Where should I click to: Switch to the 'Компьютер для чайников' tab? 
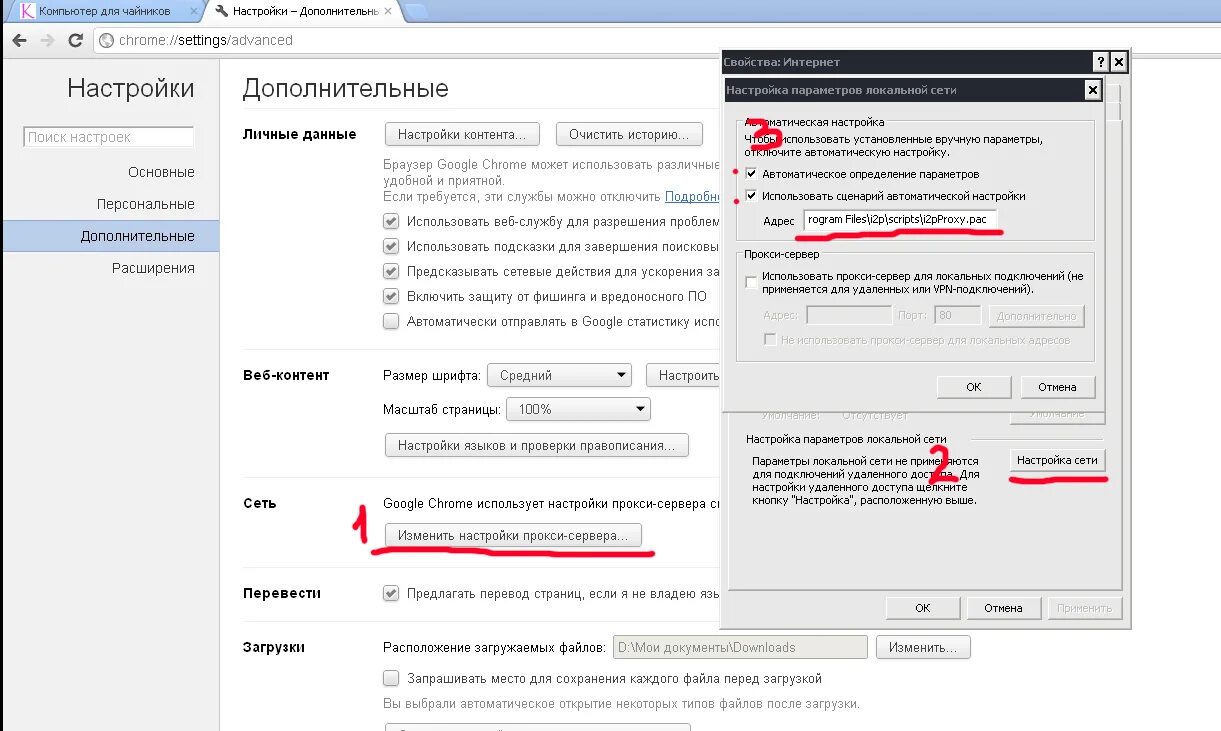click(107, 11)
